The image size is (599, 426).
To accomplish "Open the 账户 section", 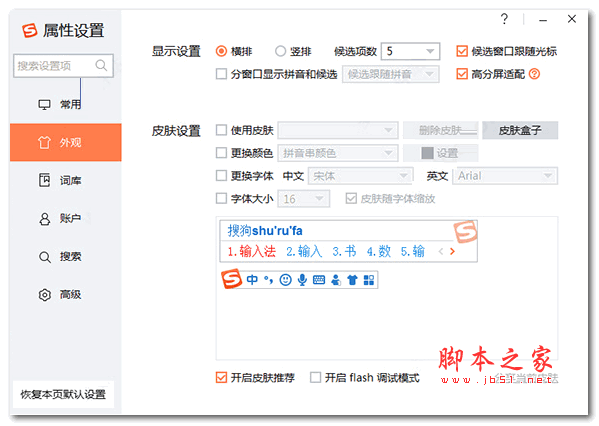I will pos(65,219).
